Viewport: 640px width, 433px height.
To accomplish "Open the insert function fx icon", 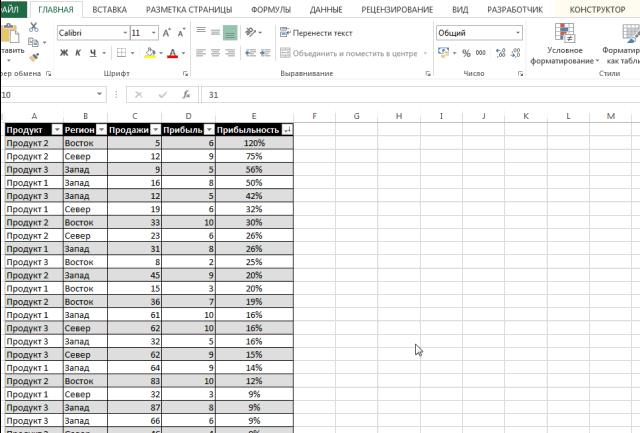I will (x=186, y=95).
